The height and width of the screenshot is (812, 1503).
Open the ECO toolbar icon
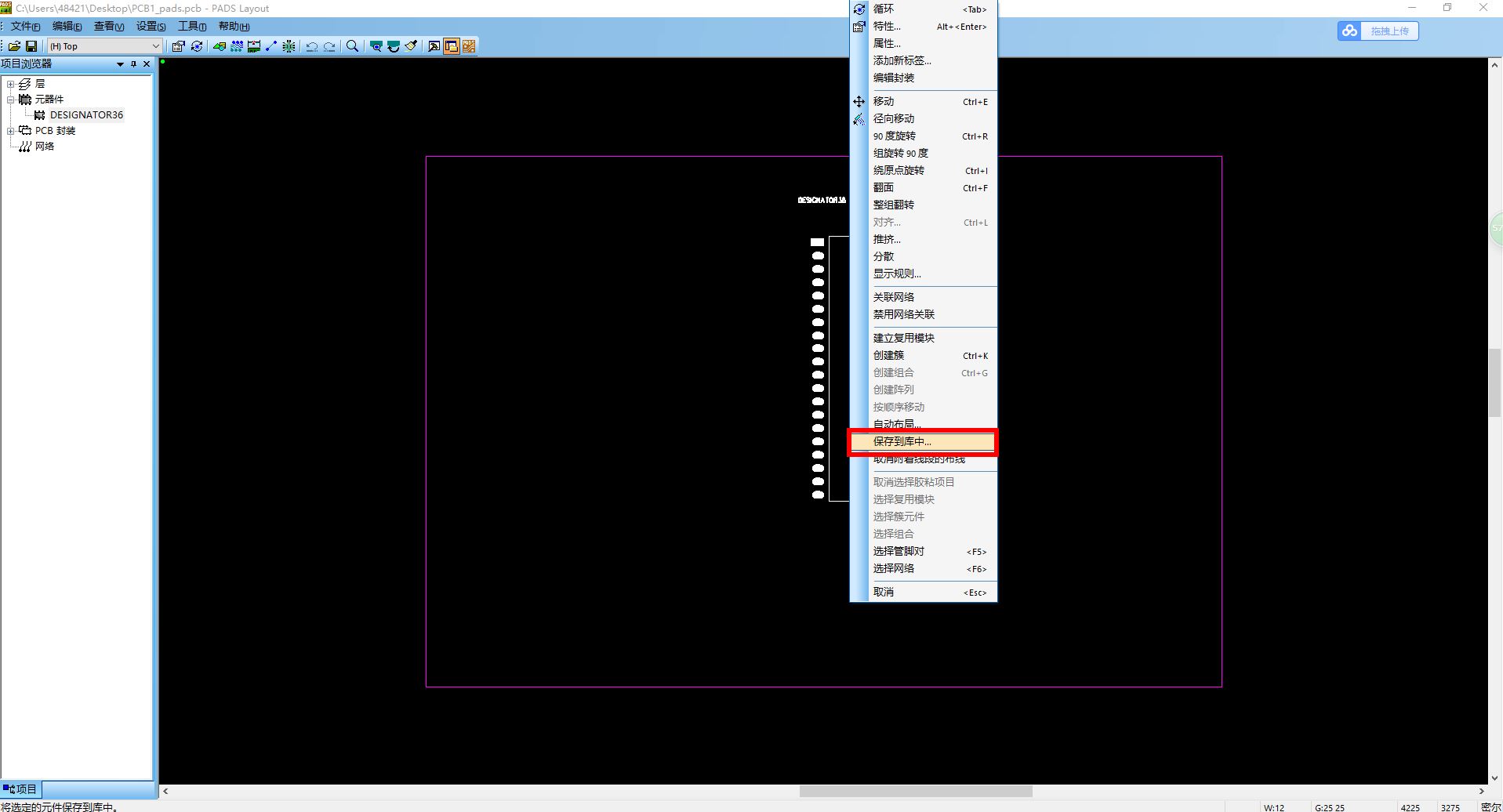pyautogui.click(x=271, y=46)
